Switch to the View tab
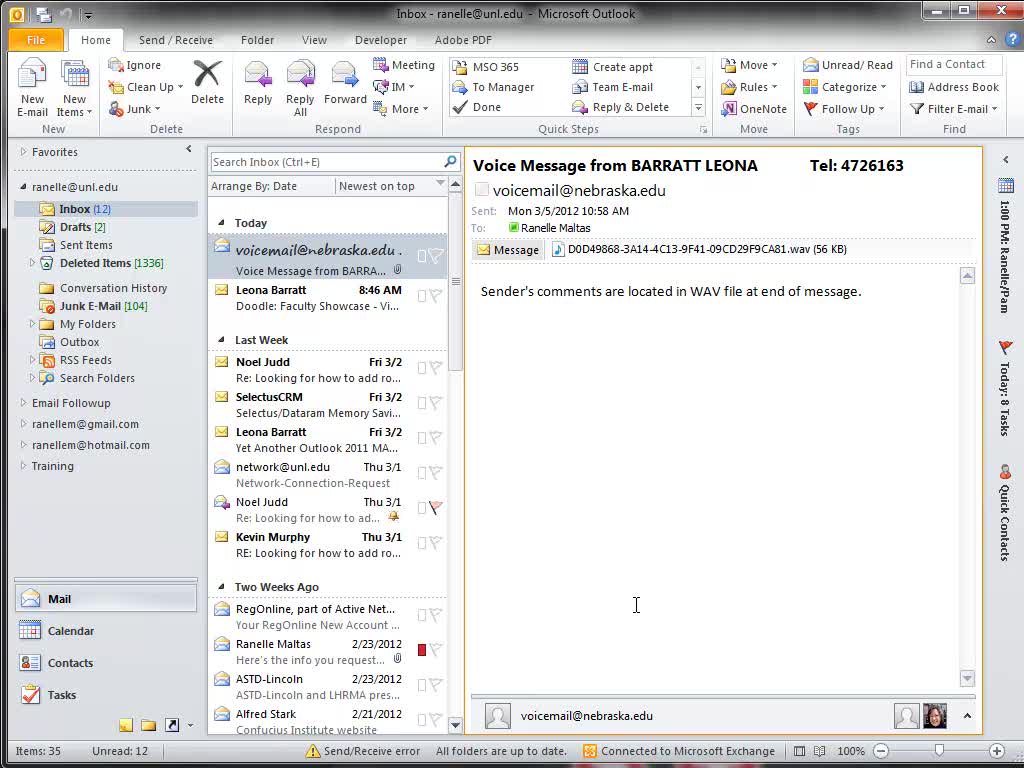The height and width of the screenshot is (768, 1024). coord(314,40)
